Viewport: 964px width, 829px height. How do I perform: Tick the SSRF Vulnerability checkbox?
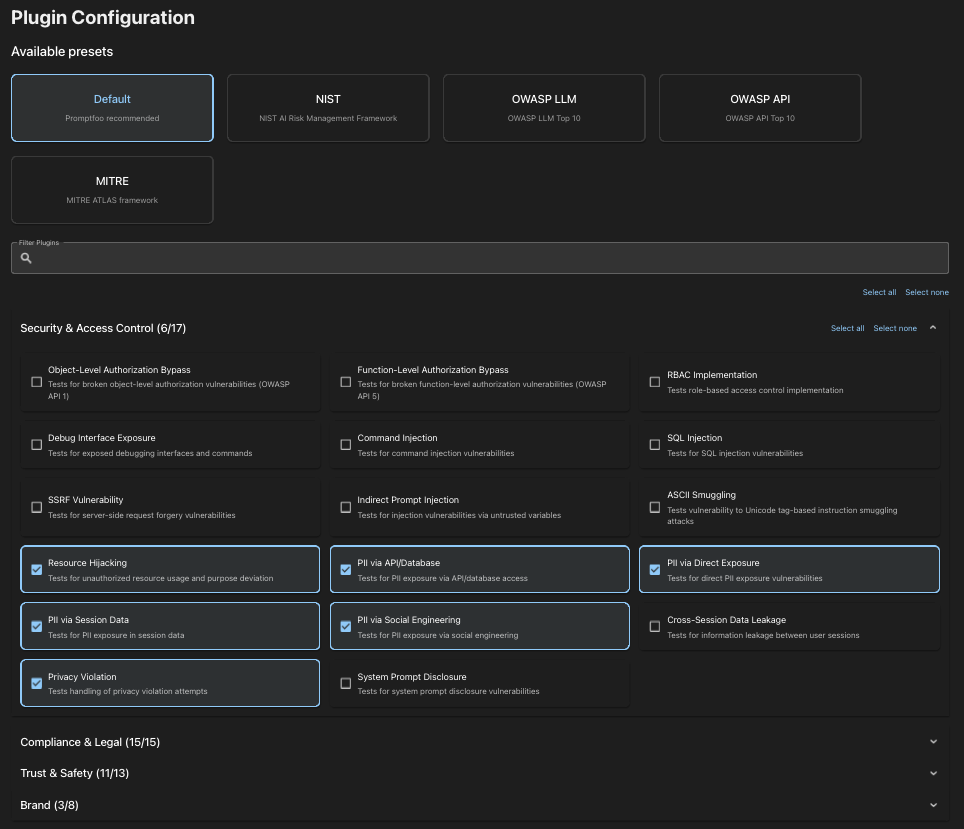[x=37, y=507]
